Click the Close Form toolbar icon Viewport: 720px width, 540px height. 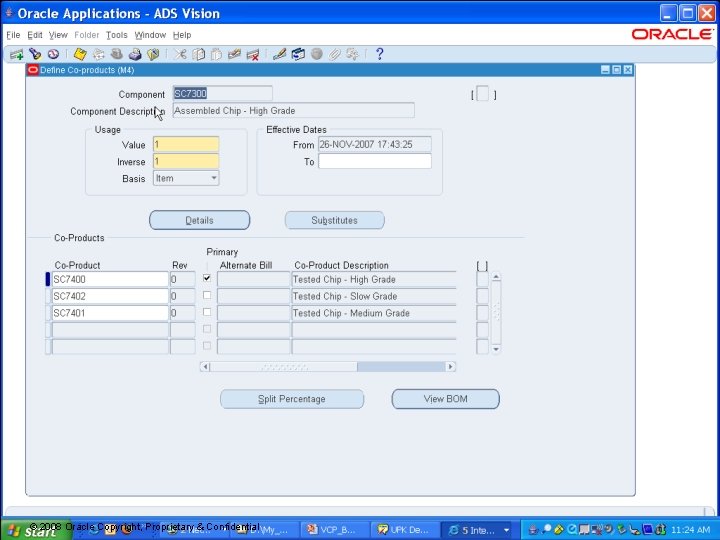pyautogui.click(x=153, y=55)
